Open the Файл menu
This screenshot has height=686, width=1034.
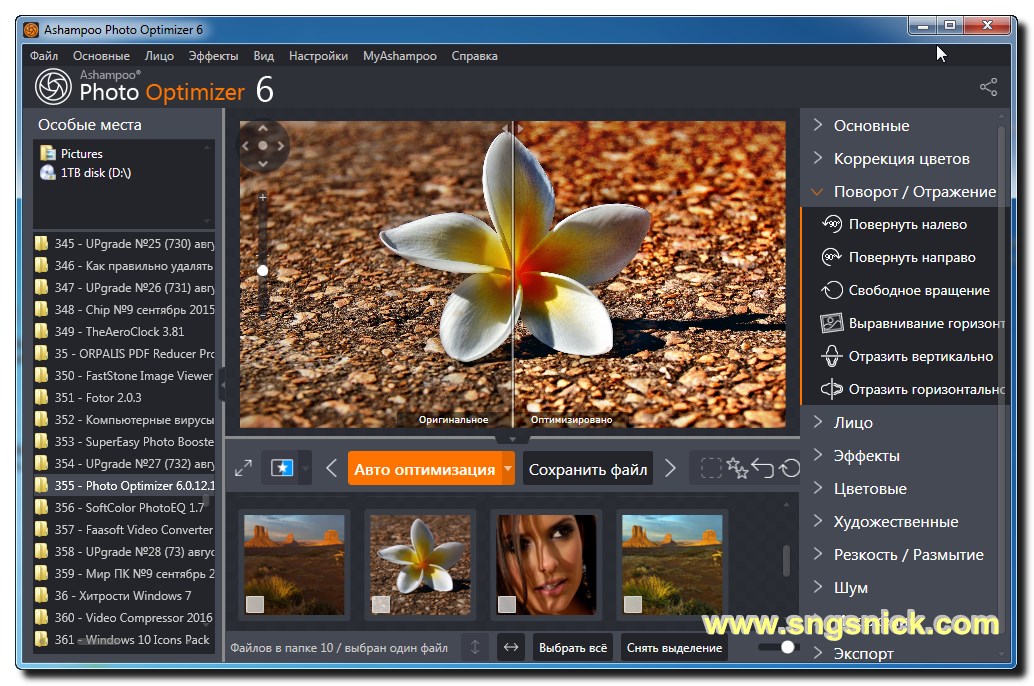[44, 56]
